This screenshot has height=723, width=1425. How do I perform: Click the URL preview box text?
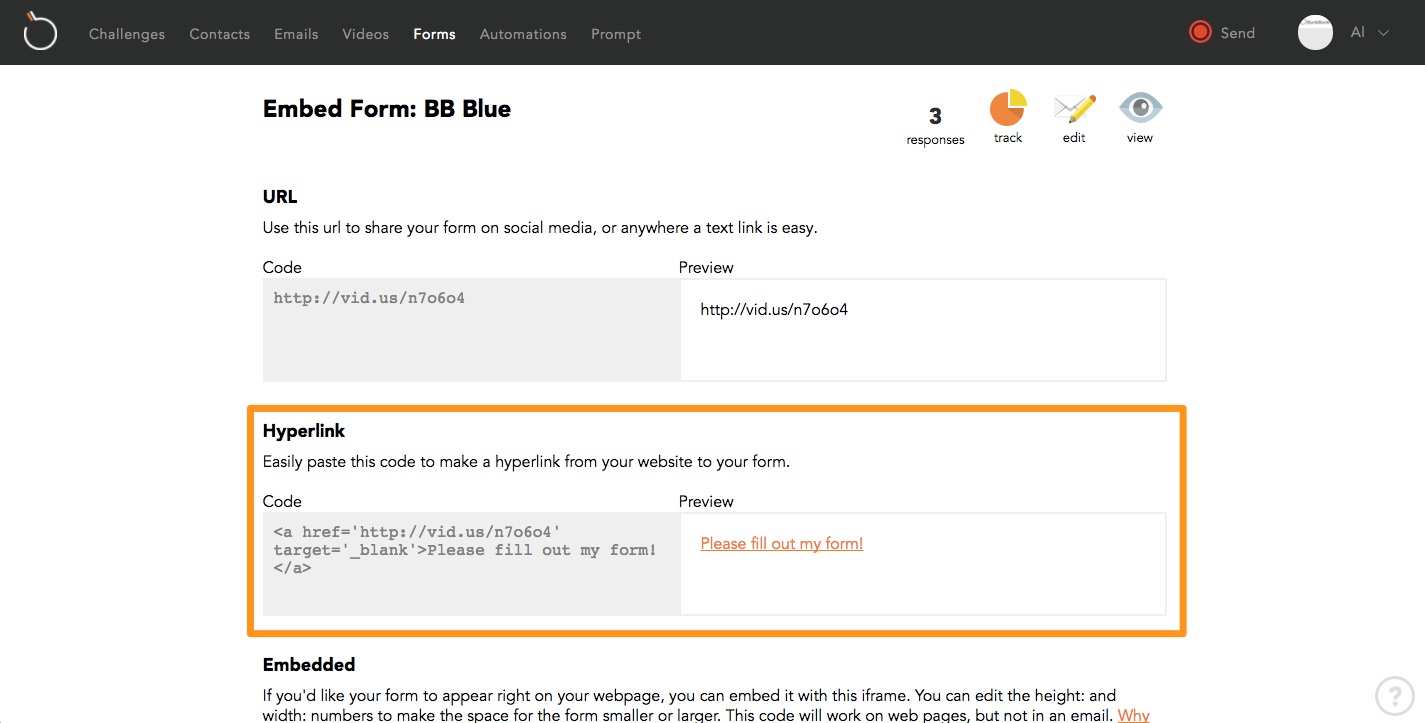(774, 310)
